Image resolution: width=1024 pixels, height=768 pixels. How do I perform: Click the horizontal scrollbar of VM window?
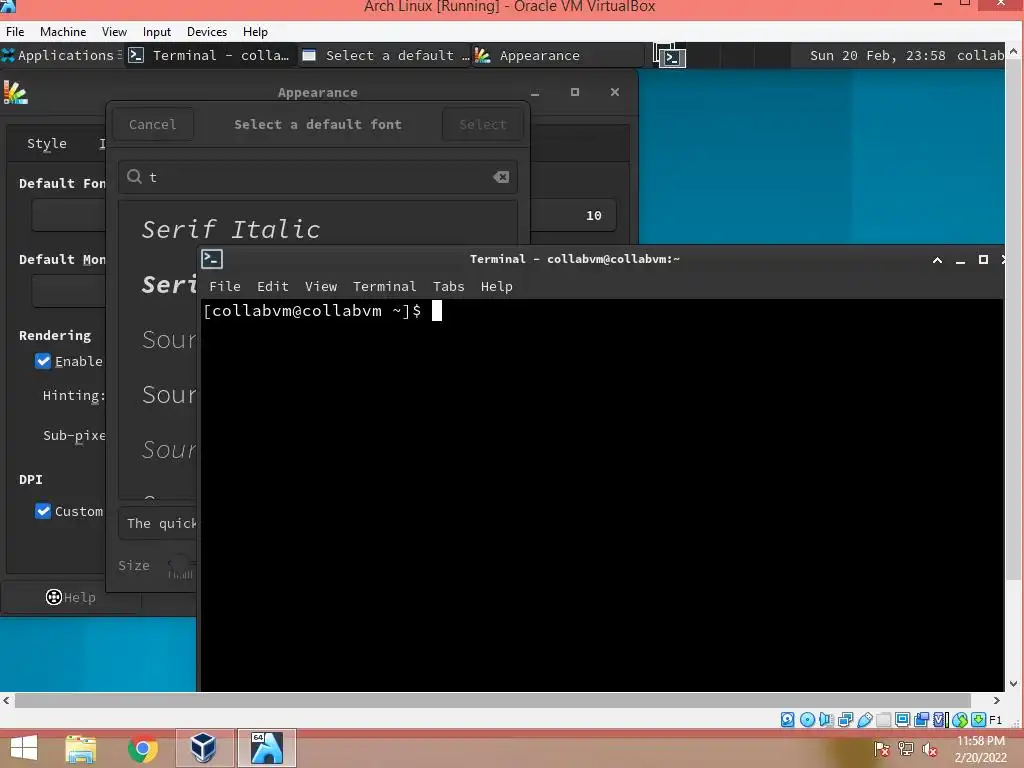493,701
